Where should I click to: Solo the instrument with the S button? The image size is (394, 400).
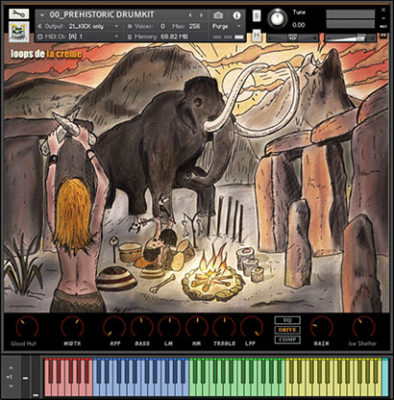click(256, 16)
